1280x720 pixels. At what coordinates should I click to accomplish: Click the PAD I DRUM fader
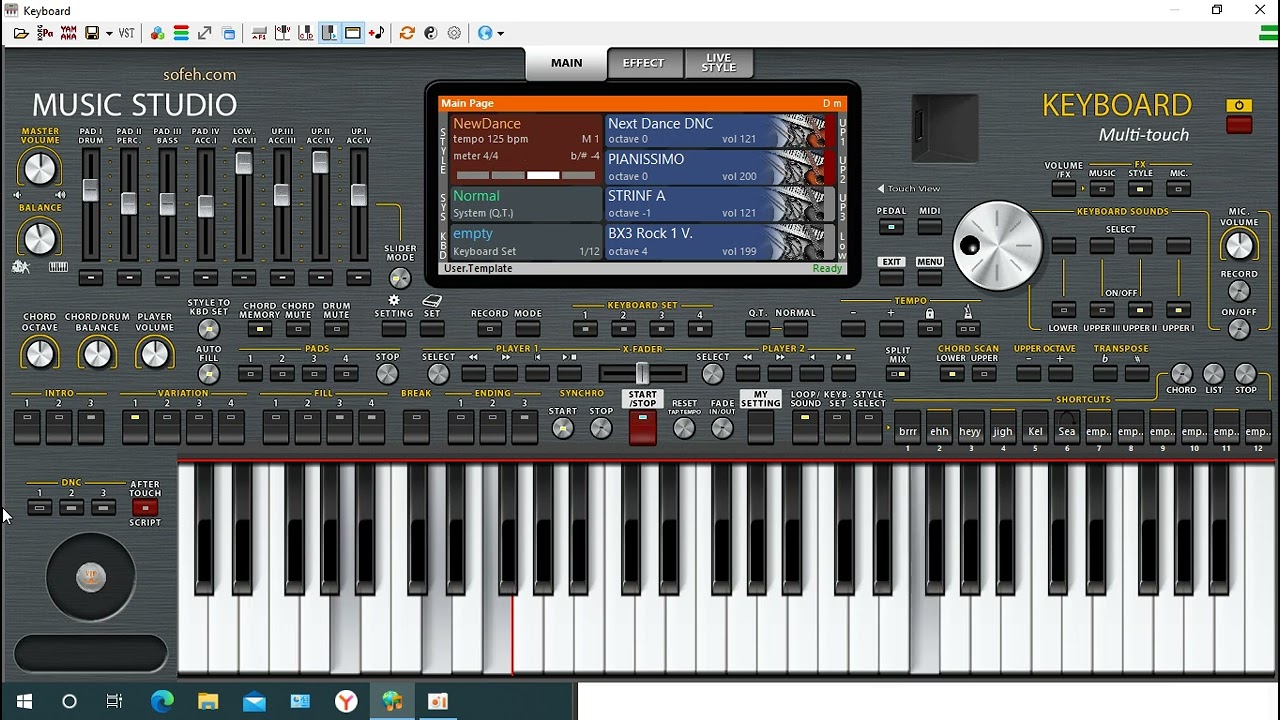point(90,190)
